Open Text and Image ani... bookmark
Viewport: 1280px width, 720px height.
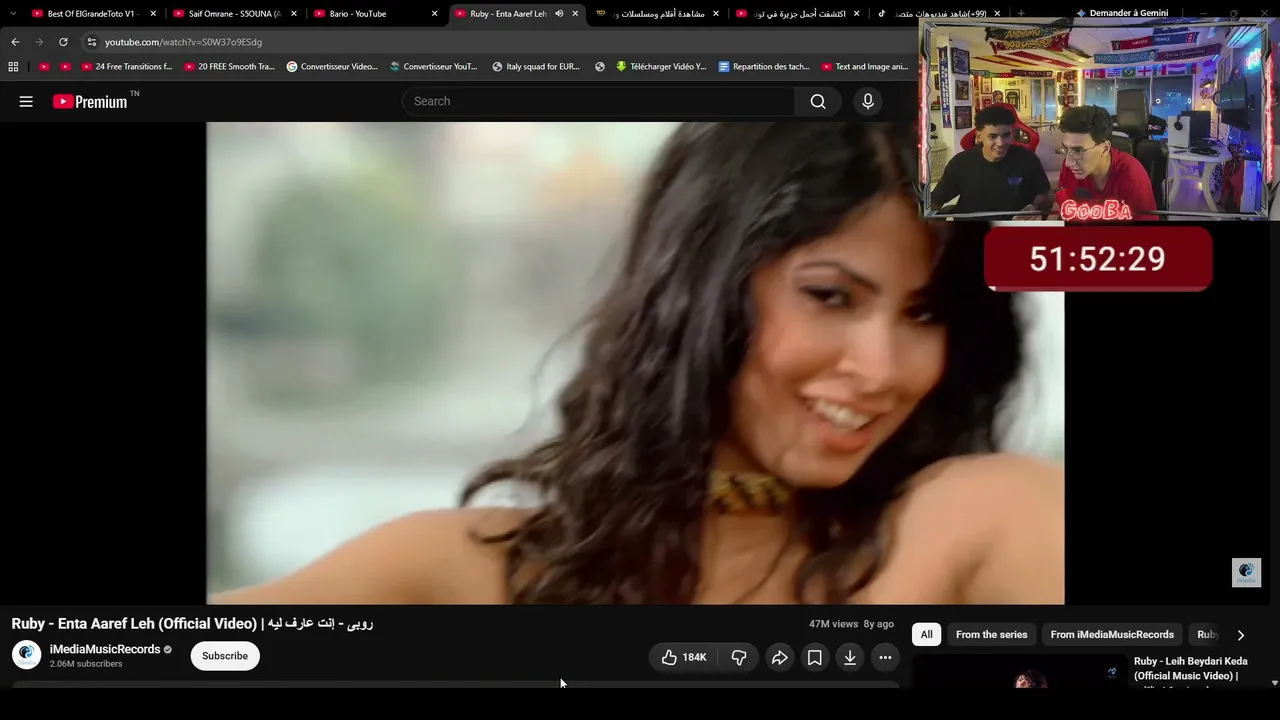865,67
